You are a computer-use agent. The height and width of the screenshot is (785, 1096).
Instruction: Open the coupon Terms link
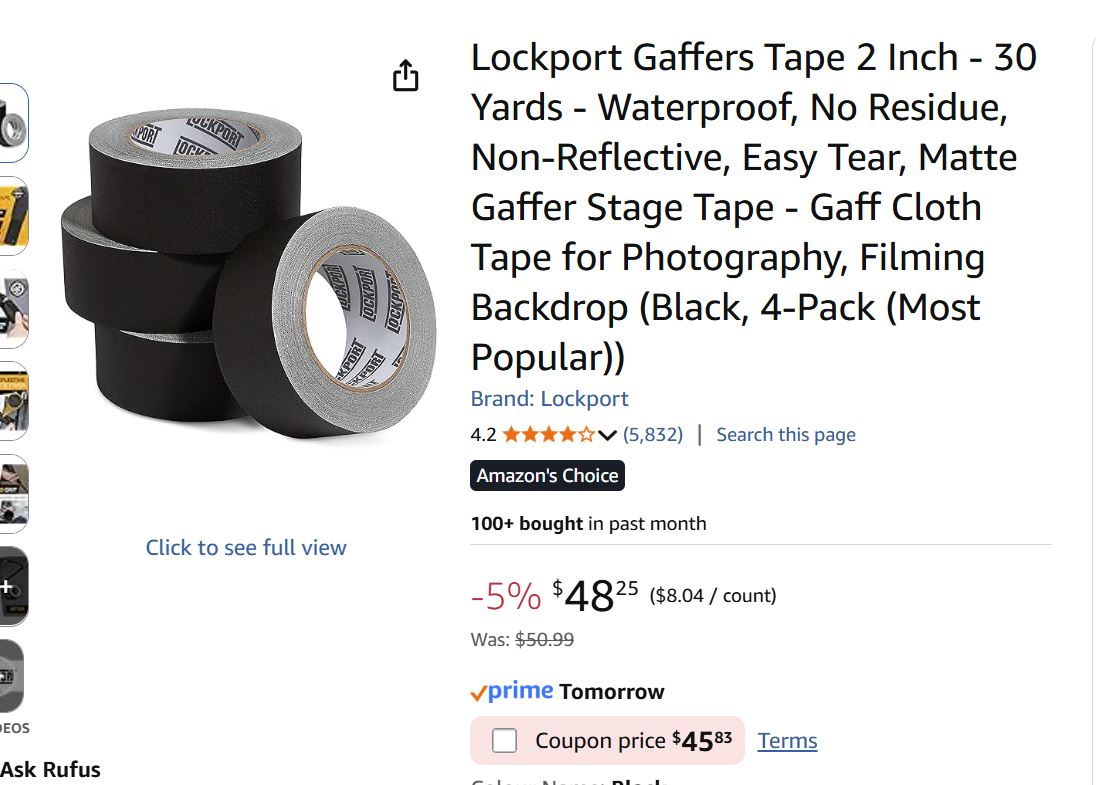pyautogui.click(x=787, y=741)
